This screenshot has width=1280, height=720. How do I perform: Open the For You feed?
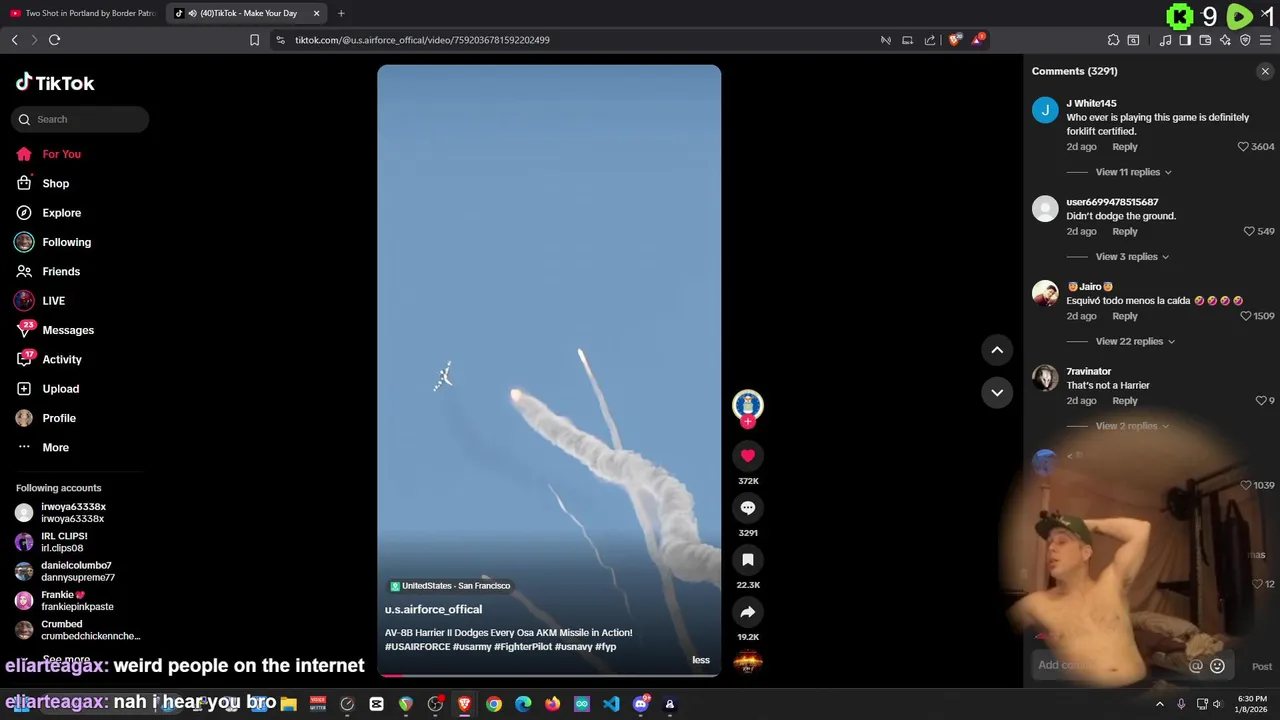coord(48,154)
